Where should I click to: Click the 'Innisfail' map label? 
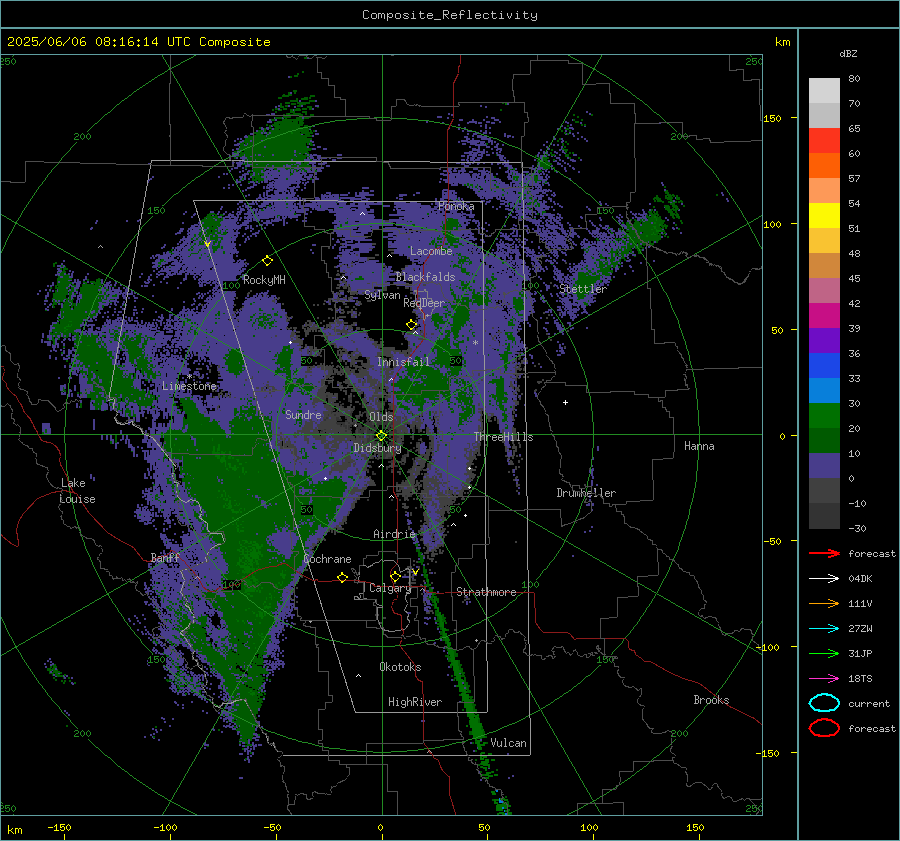pyautogui.click(x=403, y=362)
